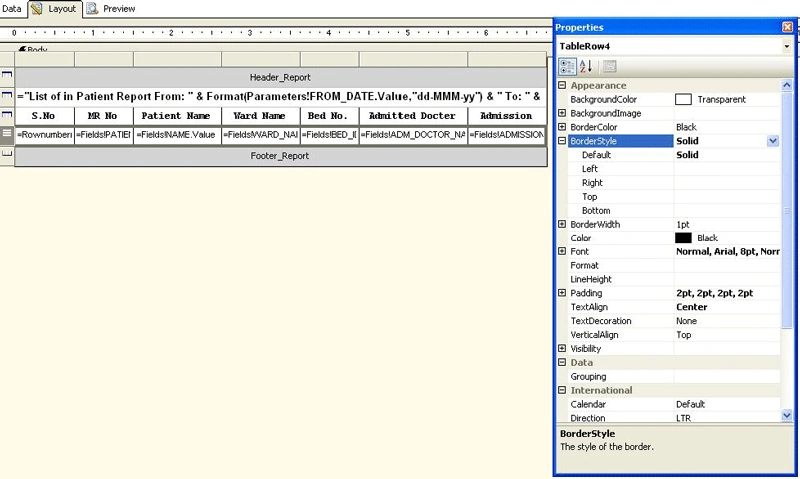The width and height of the screenshot is (800, 479).
Task: Select the Right border style row
Action: [673, 183]
